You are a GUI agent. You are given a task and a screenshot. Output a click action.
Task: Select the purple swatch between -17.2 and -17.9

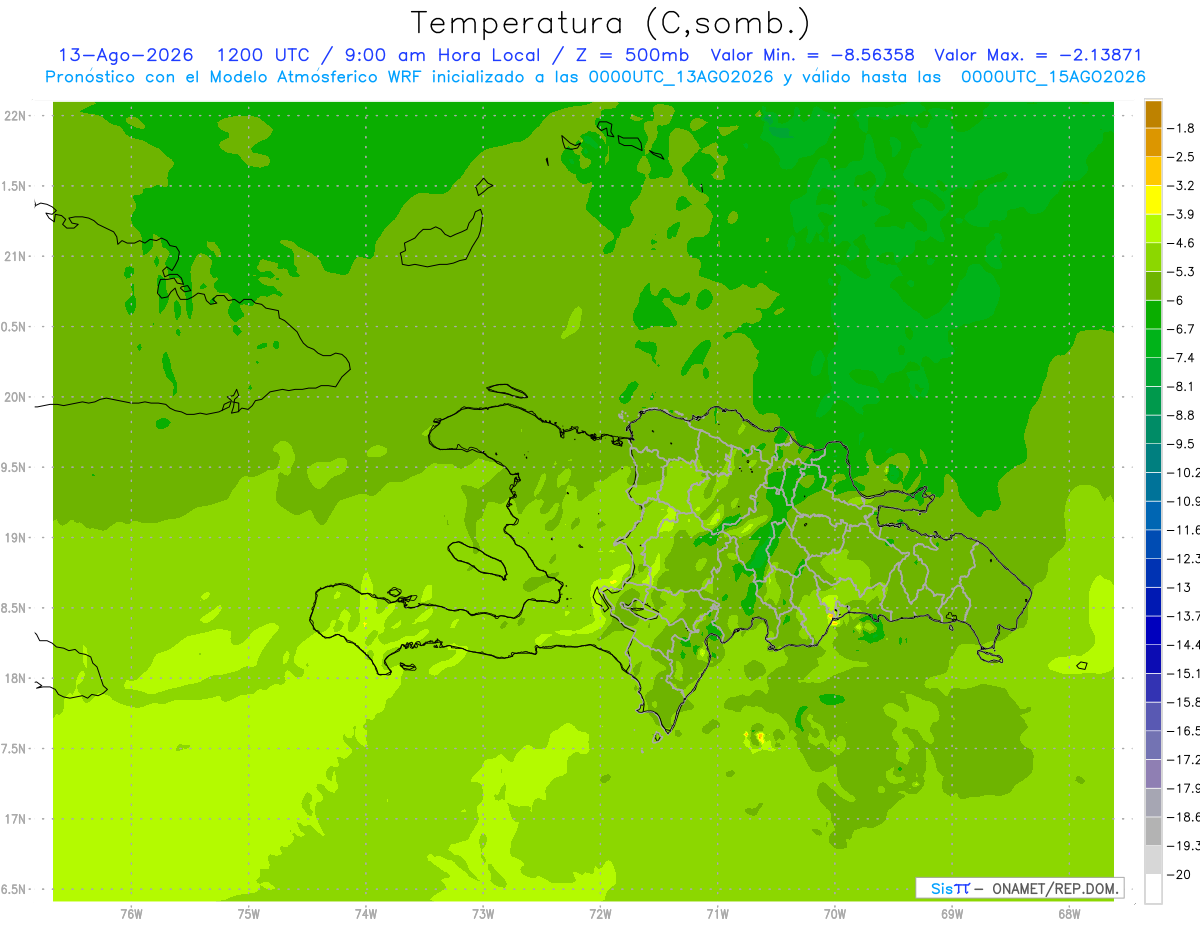pyautogui.click(x=1153, y=773)
